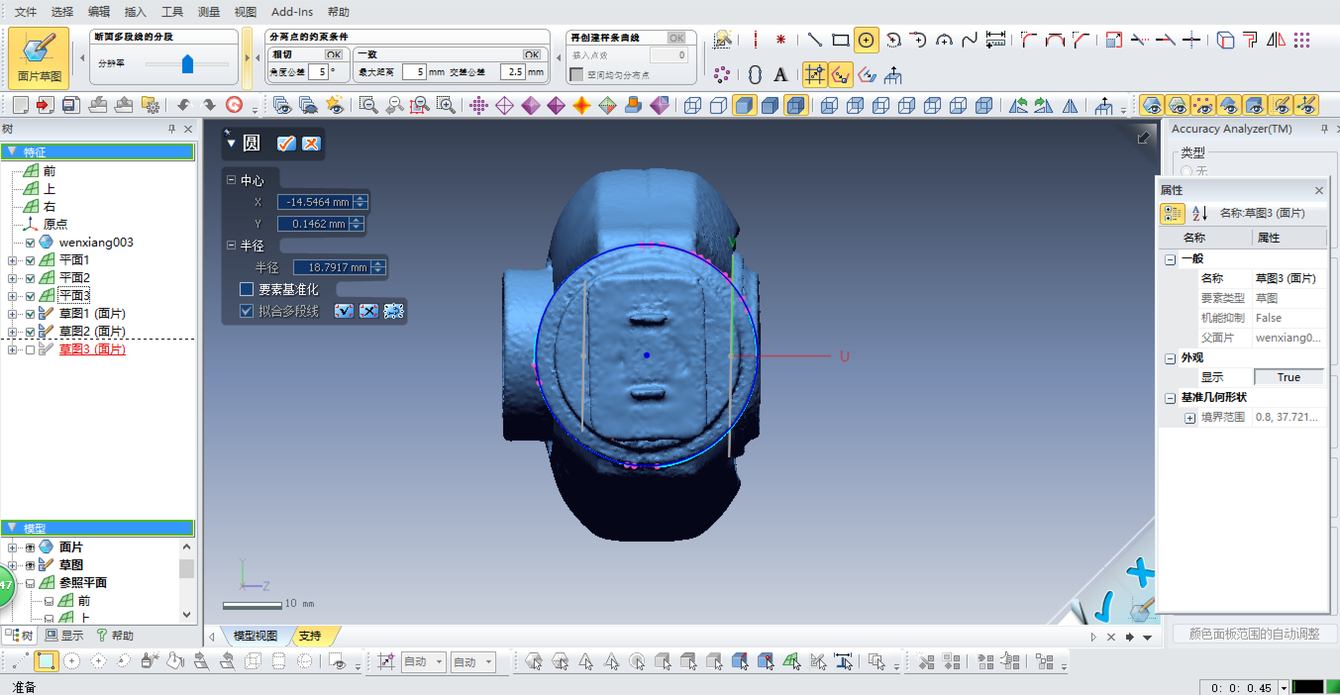Screen dimensions: 1340x695
Task: Uncheck the 拟合多段线 checkbox
Action: coord(247,311)
